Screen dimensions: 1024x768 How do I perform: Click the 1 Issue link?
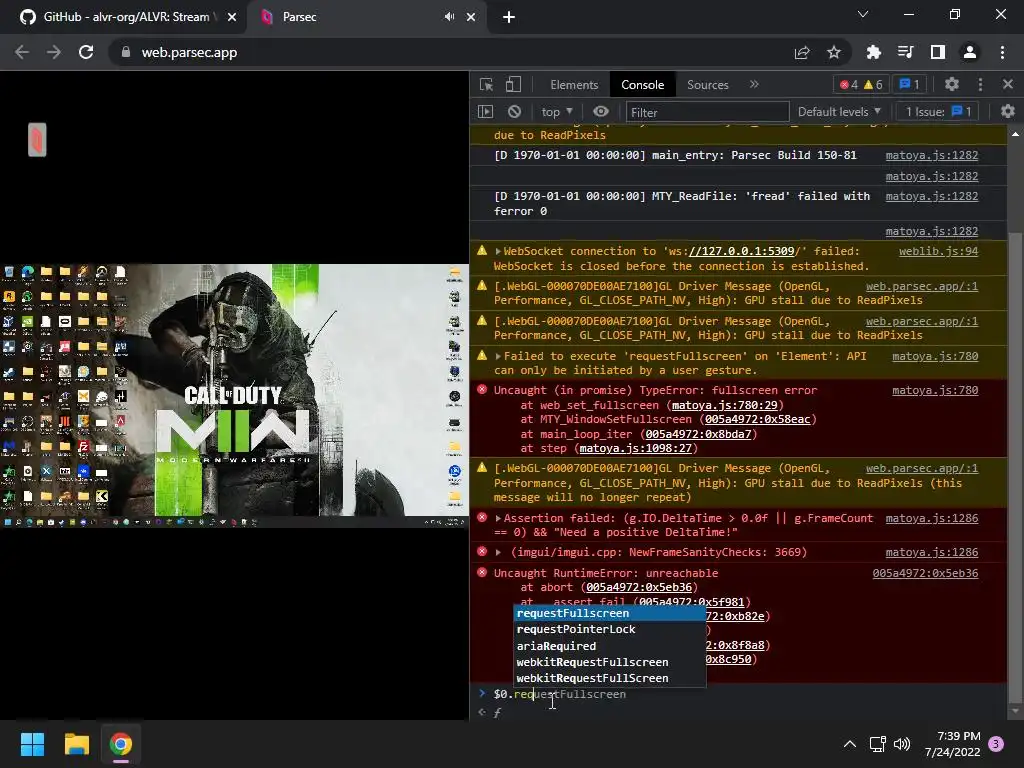938,112
